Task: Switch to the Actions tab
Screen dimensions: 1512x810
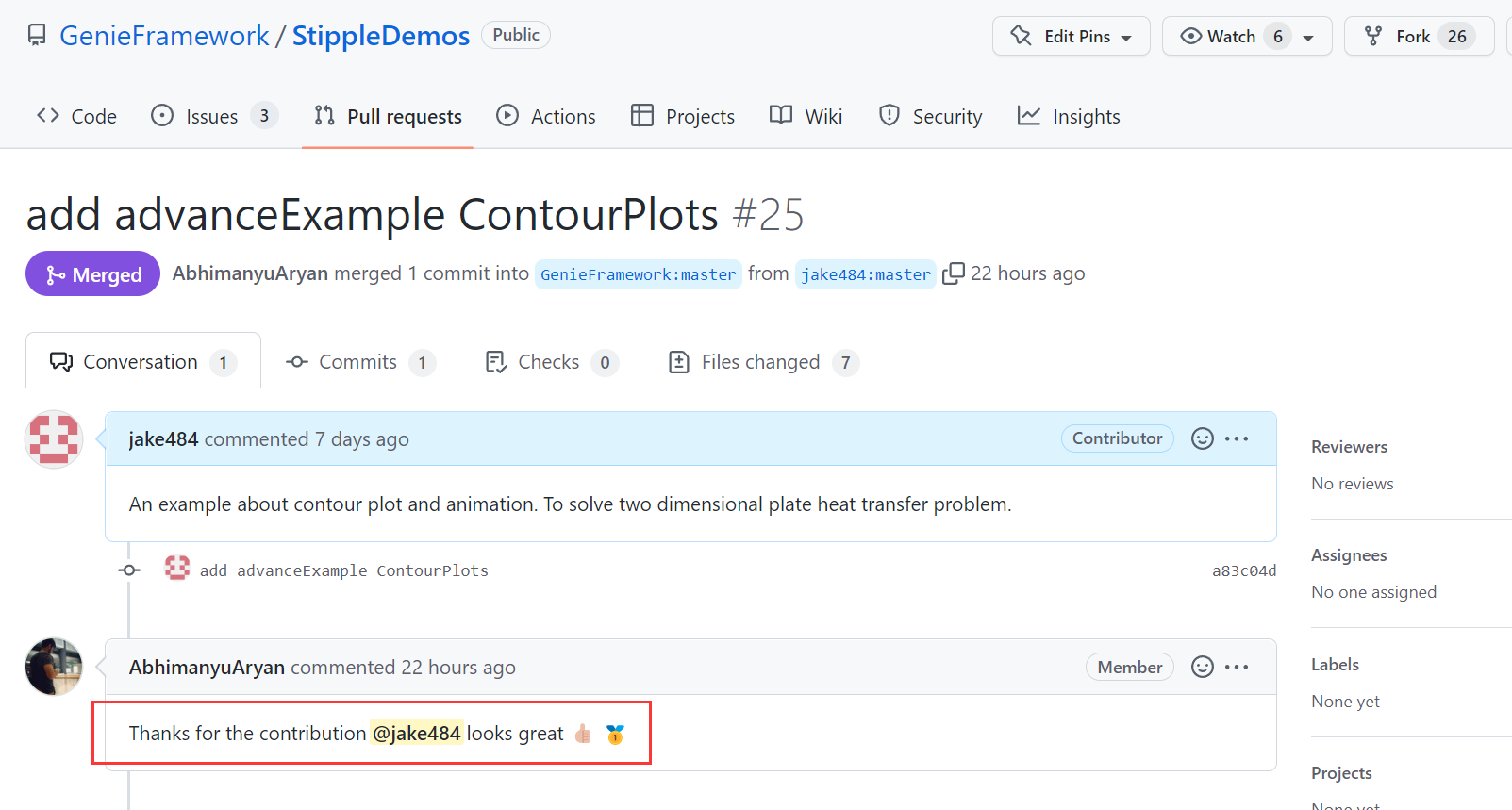Action: tap(546, 116)
